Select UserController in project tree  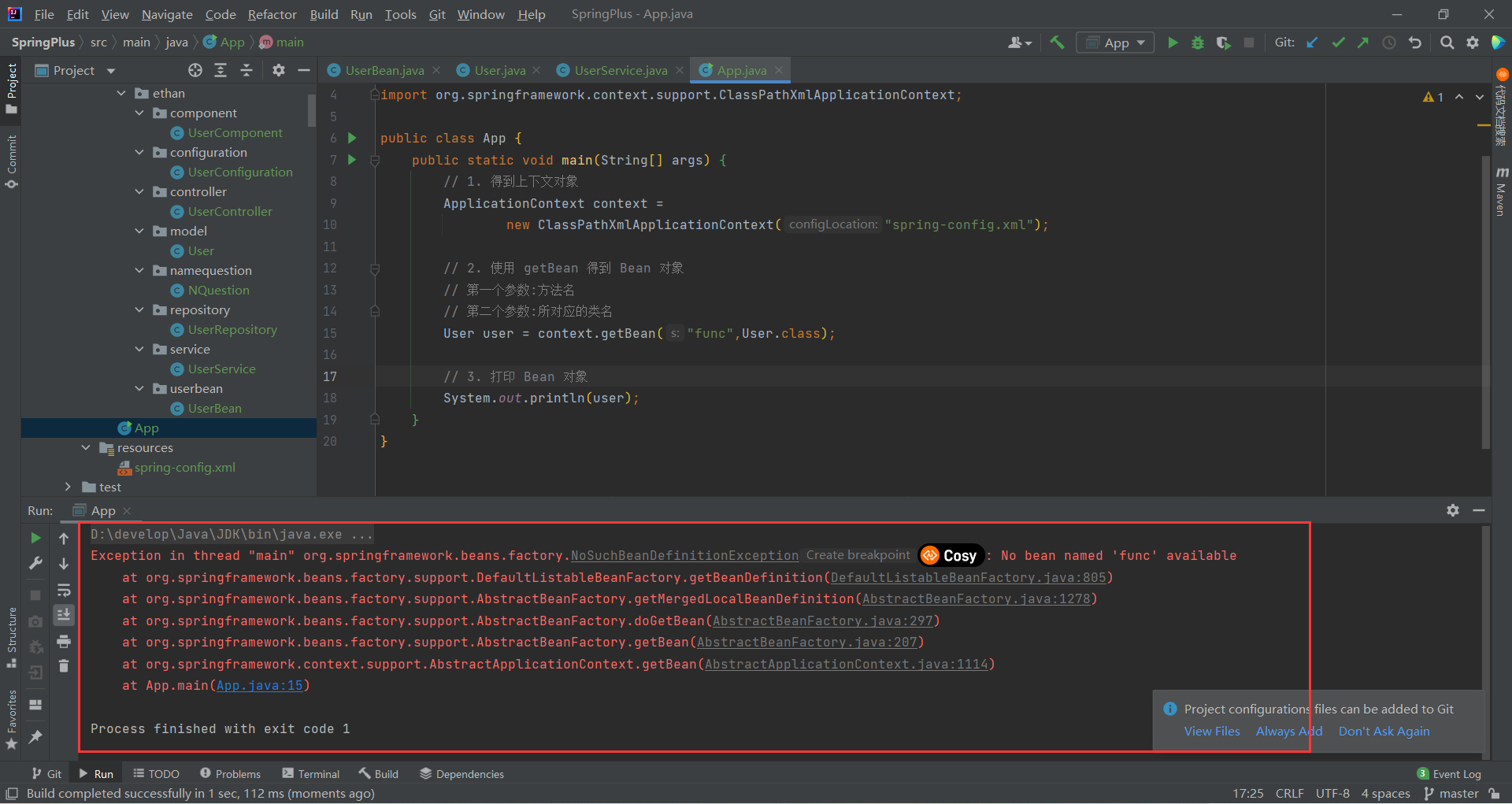(x=230, y=211)
